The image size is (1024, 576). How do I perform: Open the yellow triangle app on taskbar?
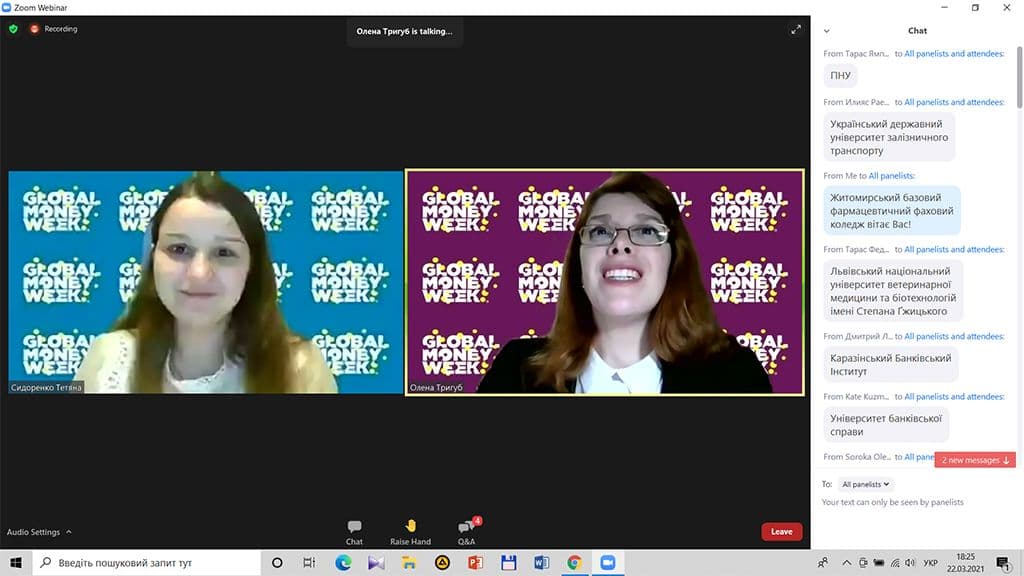coord(442,562)
